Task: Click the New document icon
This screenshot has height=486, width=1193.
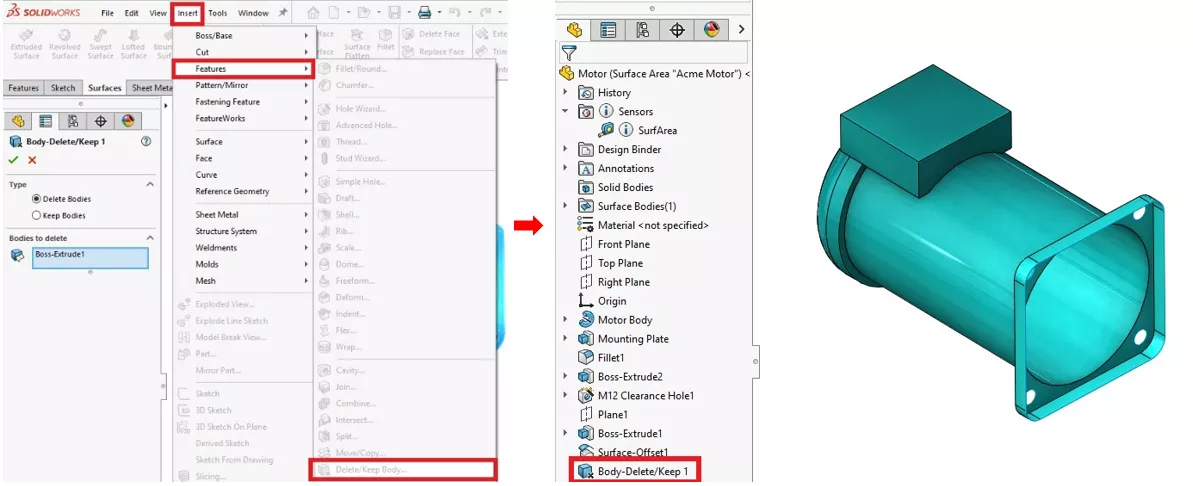Action: click(x=333, y=13)
